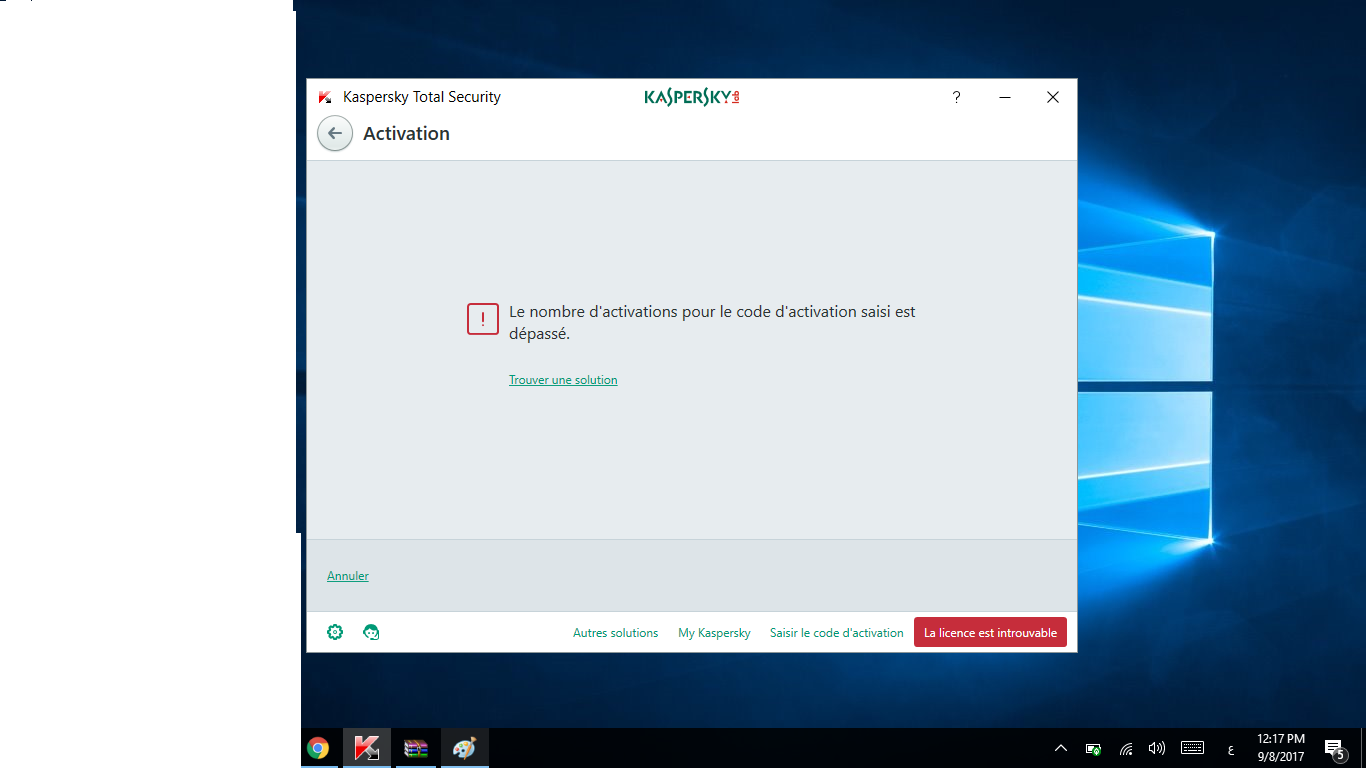Click the Kaspersky Lab logo

(692, 97)
